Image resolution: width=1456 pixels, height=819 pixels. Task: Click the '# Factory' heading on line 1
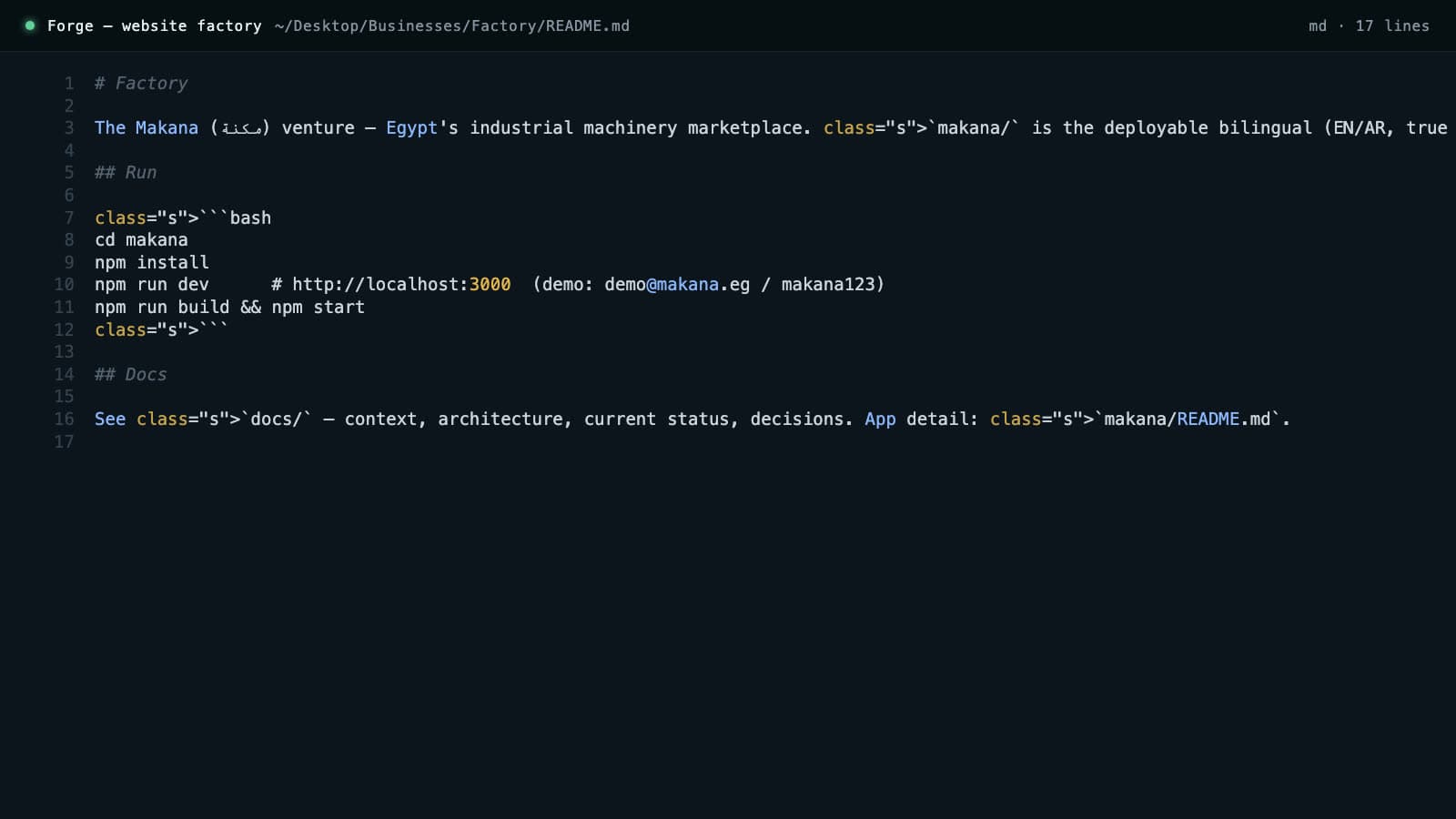pos(141,83)
